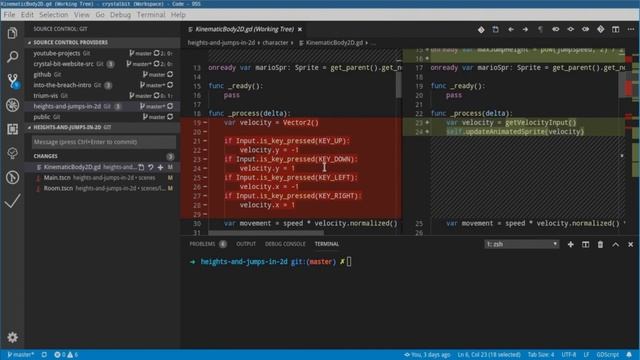Image resolution: width=640 pixels, height=360 pixels.
Task: Open the Debug menu
Action: [x=120, y=15]
